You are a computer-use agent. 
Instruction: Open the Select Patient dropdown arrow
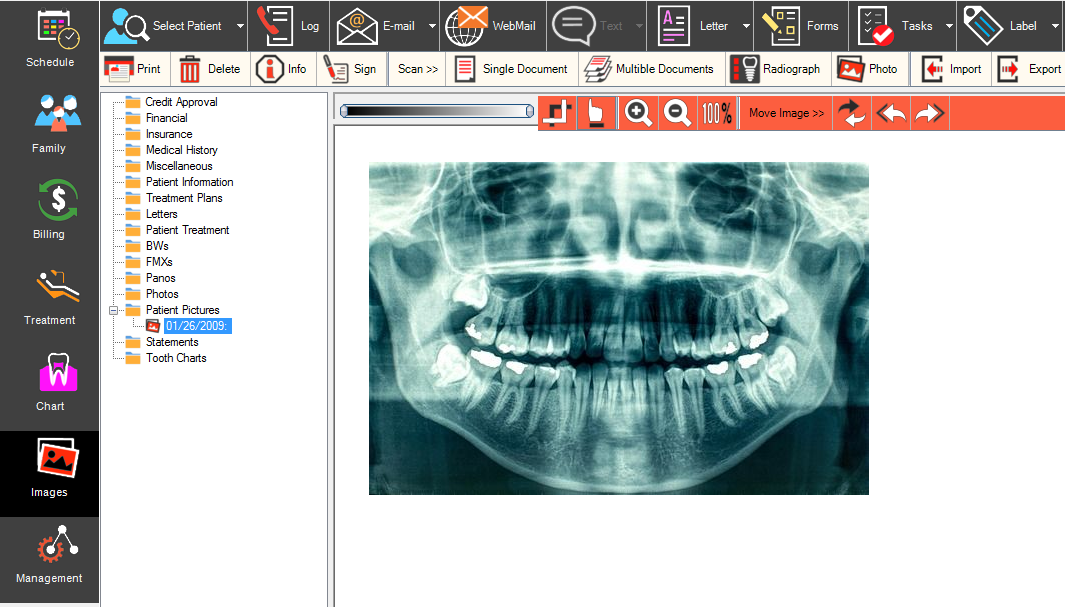[240, 27]
